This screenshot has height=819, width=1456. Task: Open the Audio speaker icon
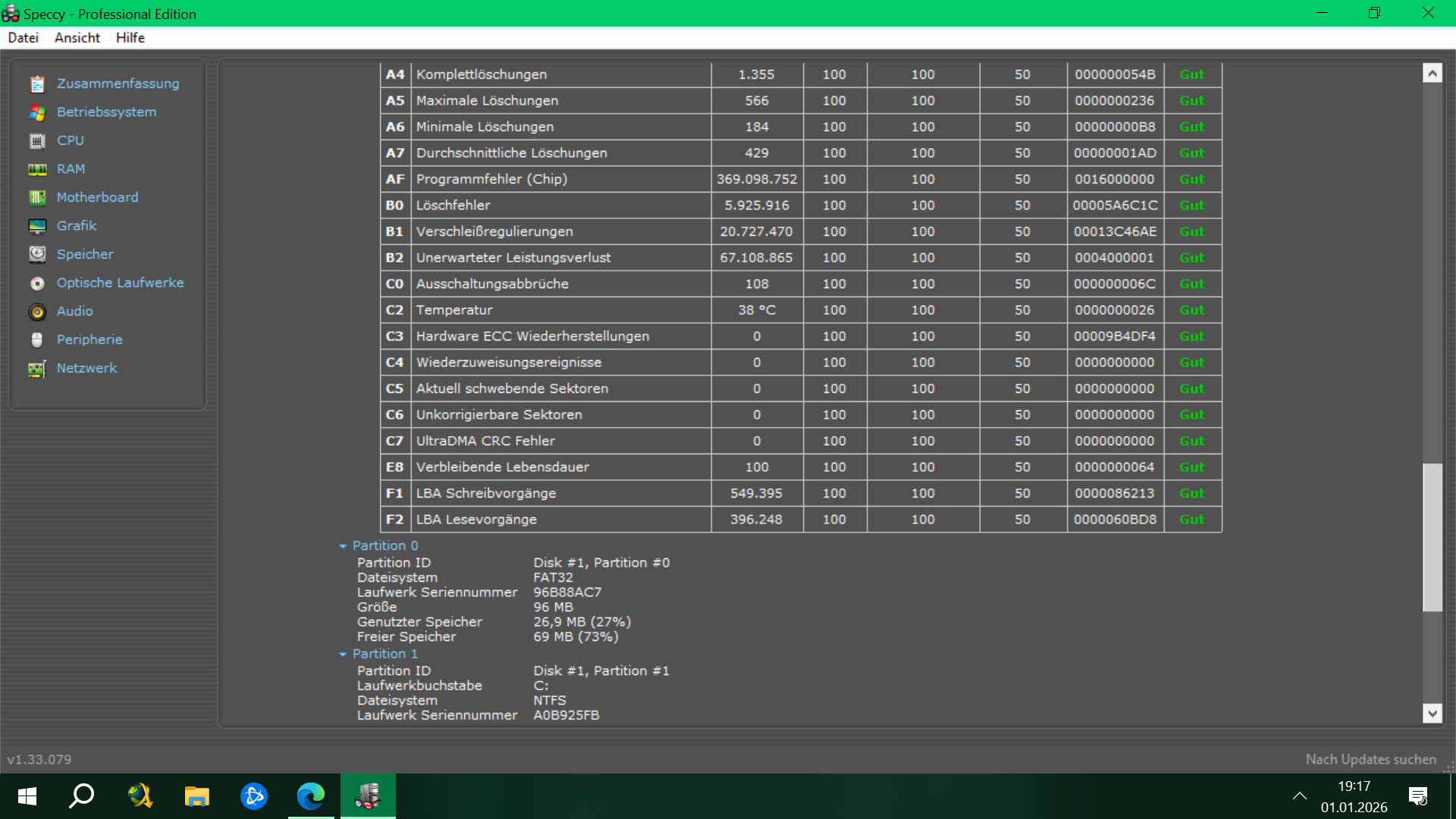[x=37, y=312]
